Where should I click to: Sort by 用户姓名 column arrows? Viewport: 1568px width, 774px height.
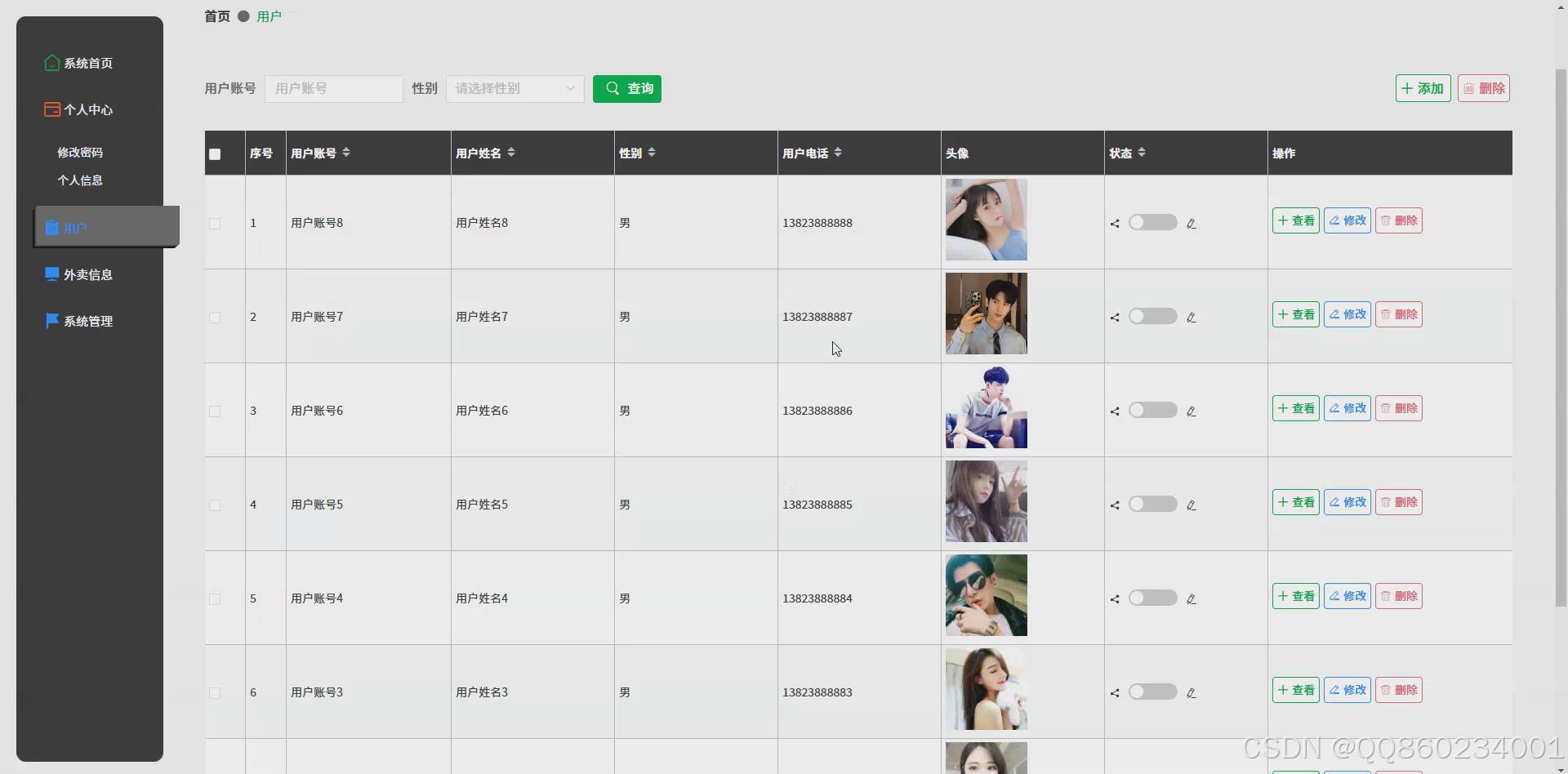(x=511, y=152)
